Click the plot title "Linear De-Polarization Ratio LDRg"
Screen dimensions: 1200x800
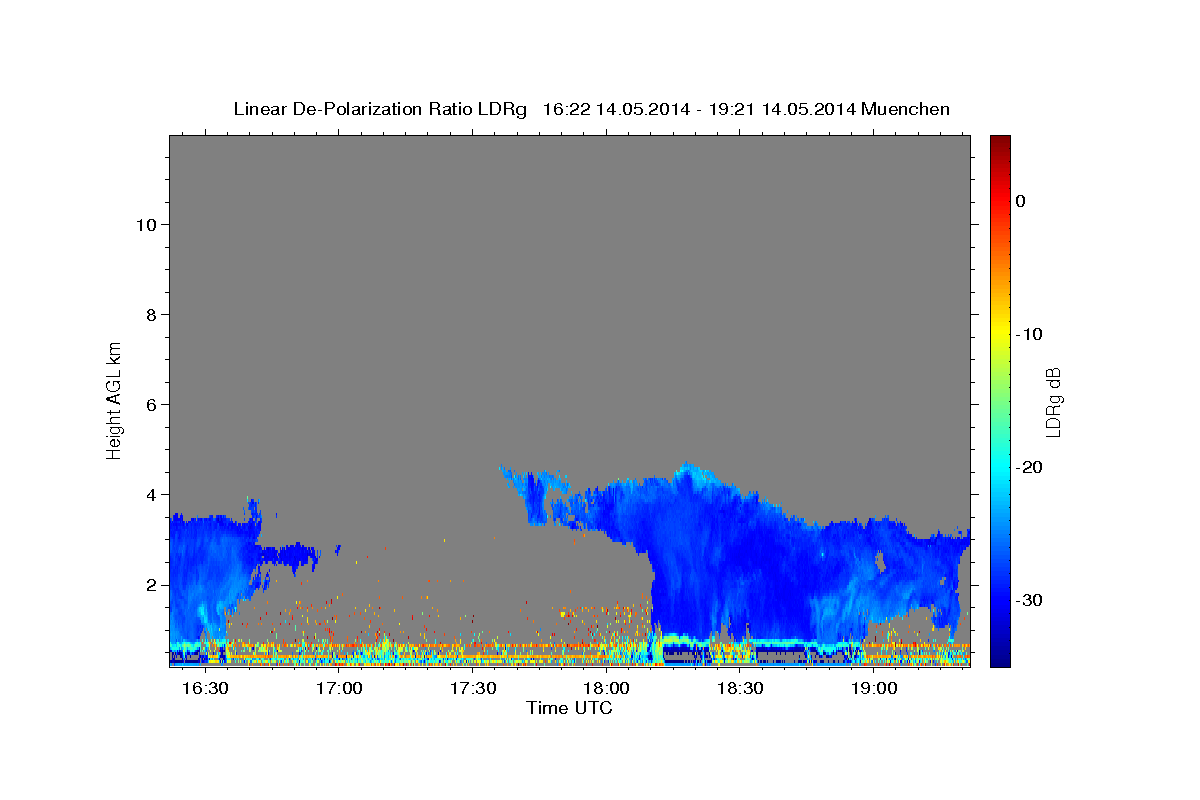point(379,109)
